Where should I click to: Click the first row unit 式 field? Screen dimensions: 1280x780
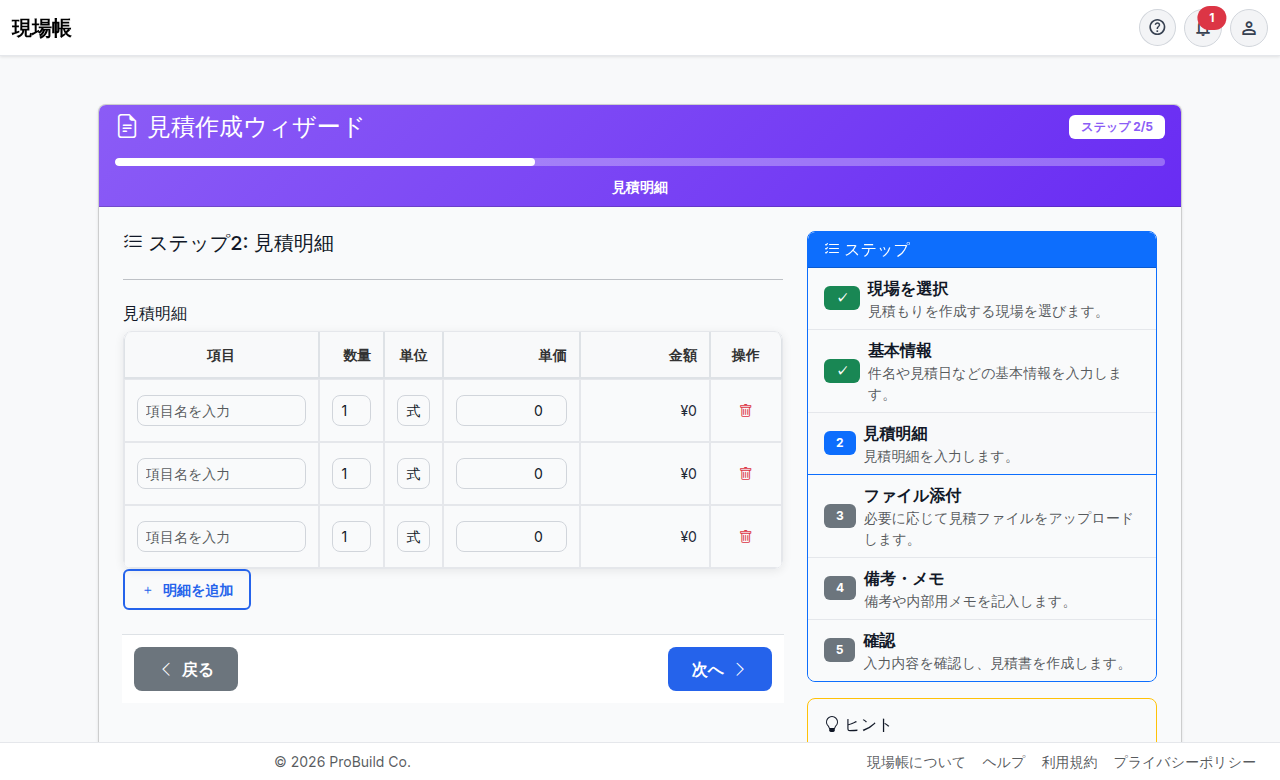tap(413, 410)
